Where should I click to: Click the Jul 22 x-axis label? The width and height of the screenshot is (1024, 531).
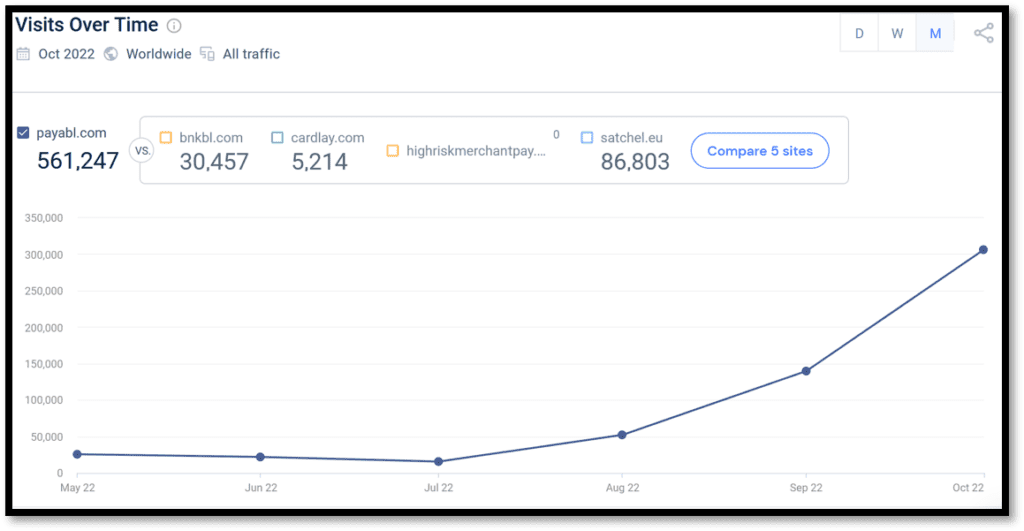point(438,488)
